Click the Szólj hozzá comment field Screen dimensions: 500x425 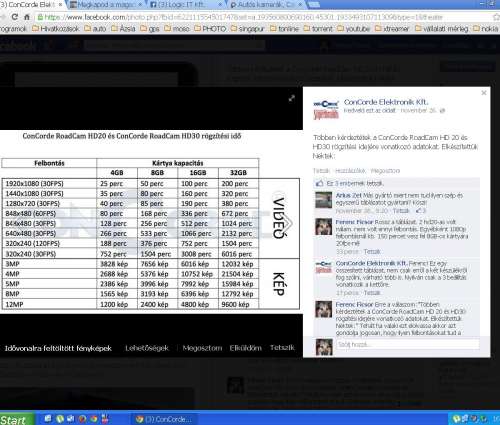(408, 344)
